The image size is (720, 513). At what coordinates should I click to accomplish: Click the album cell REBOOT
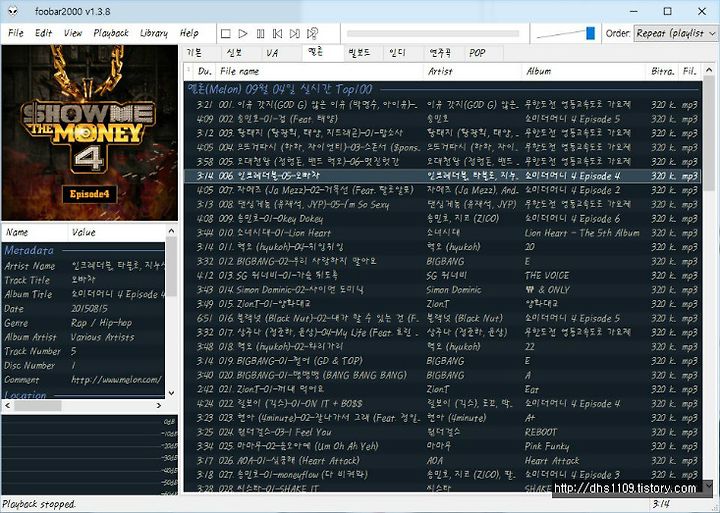(541, 432)
